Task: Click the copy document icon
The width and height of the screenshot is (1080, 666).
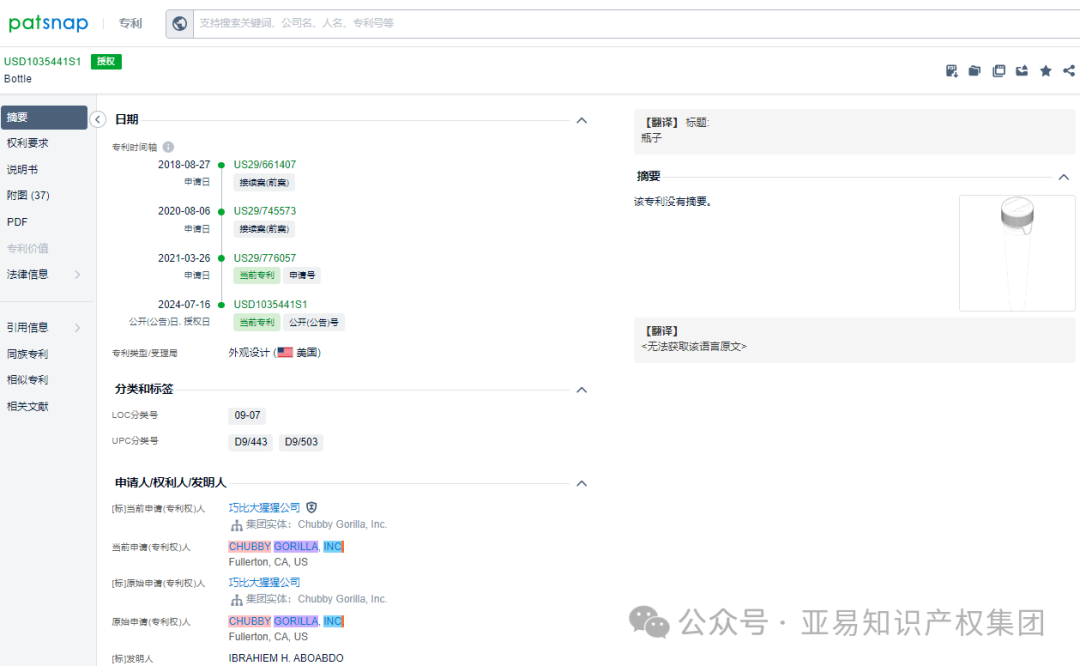Action: [x=998, y=70]
